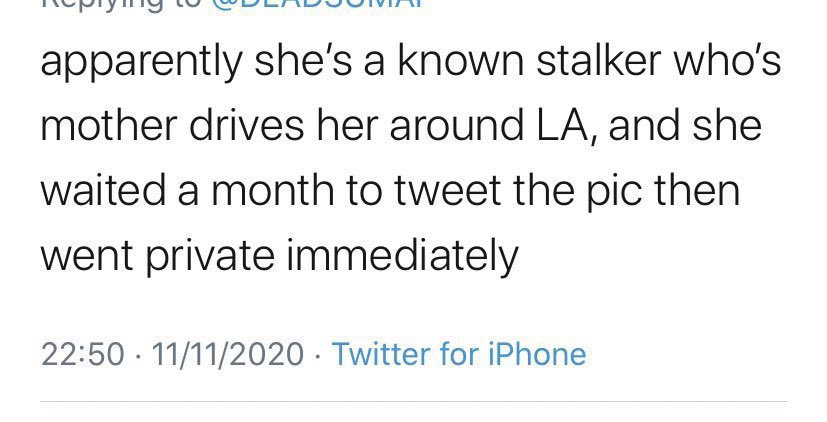Click the word 'known' in the first line
Viewport: 827px width, 422px height.
[x=460, y=60]
